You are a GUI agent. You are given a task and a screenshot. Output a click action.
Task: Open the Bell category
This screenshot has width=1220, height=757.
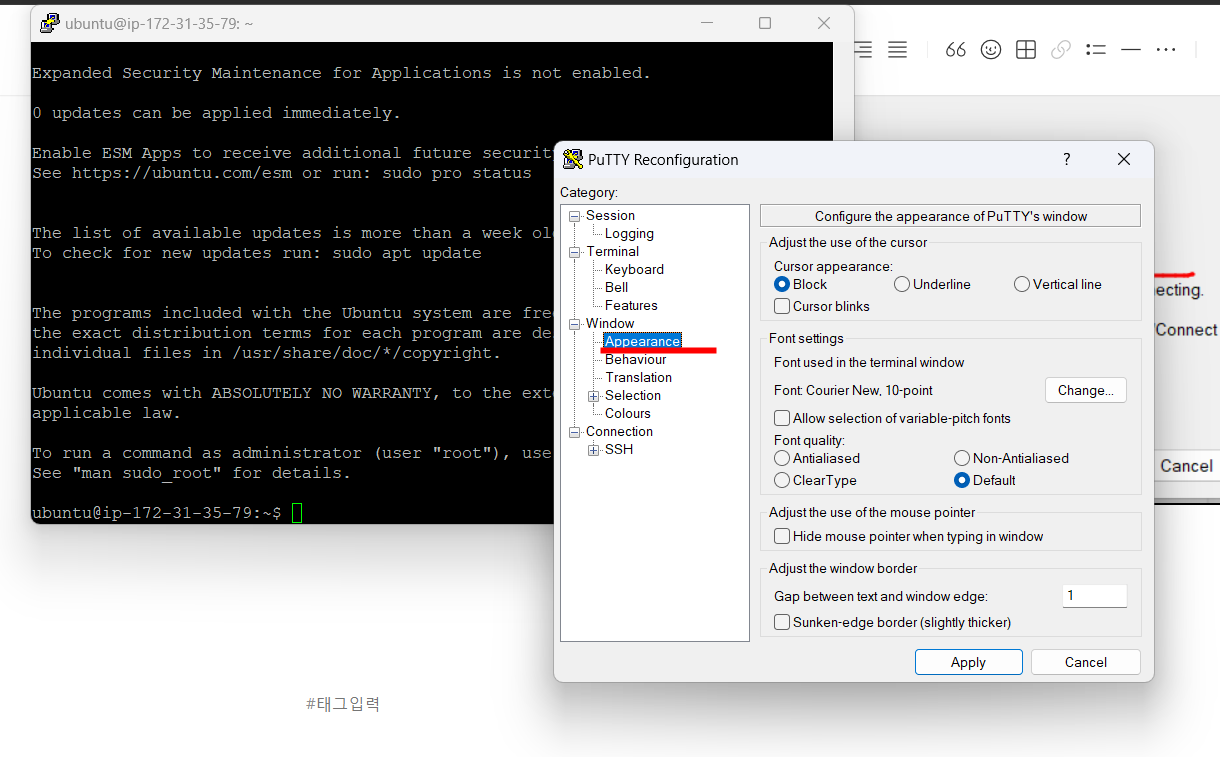tap(616, 287)
